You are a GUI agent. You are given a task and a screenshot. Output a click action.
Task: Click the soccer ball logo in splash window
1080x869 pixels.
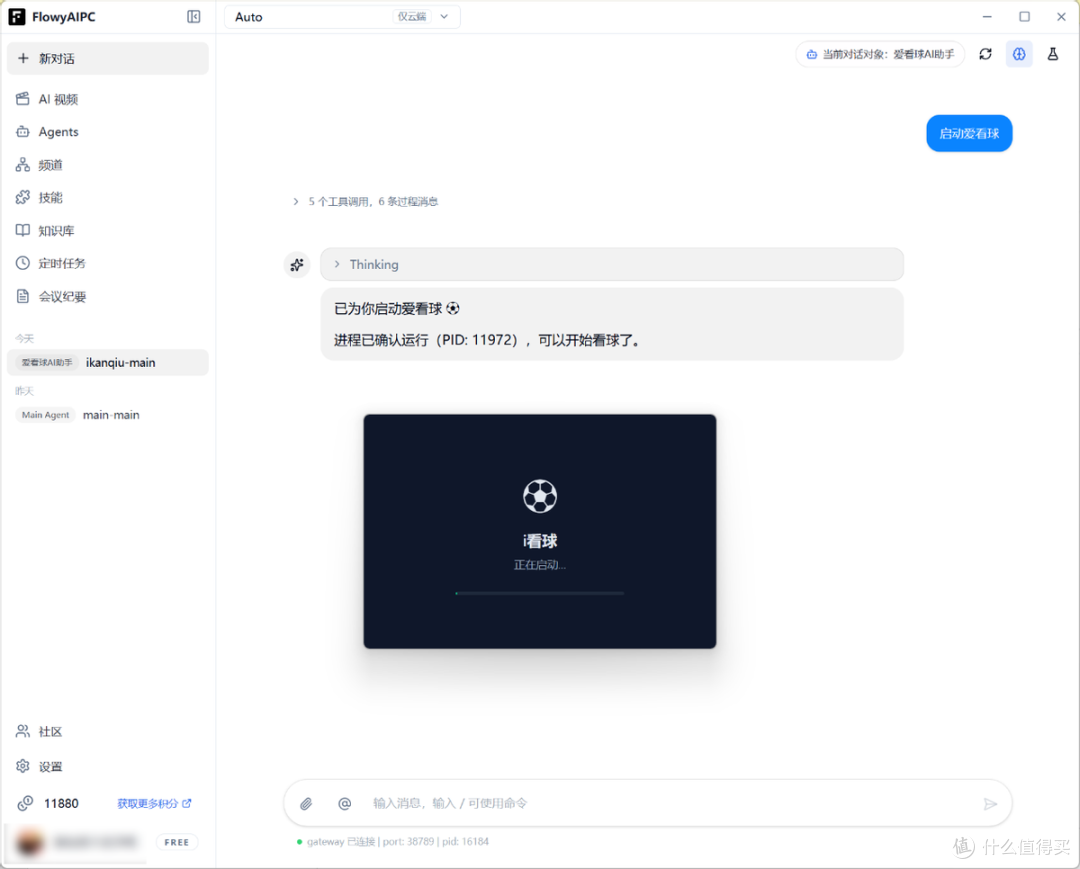coord(540,496)
